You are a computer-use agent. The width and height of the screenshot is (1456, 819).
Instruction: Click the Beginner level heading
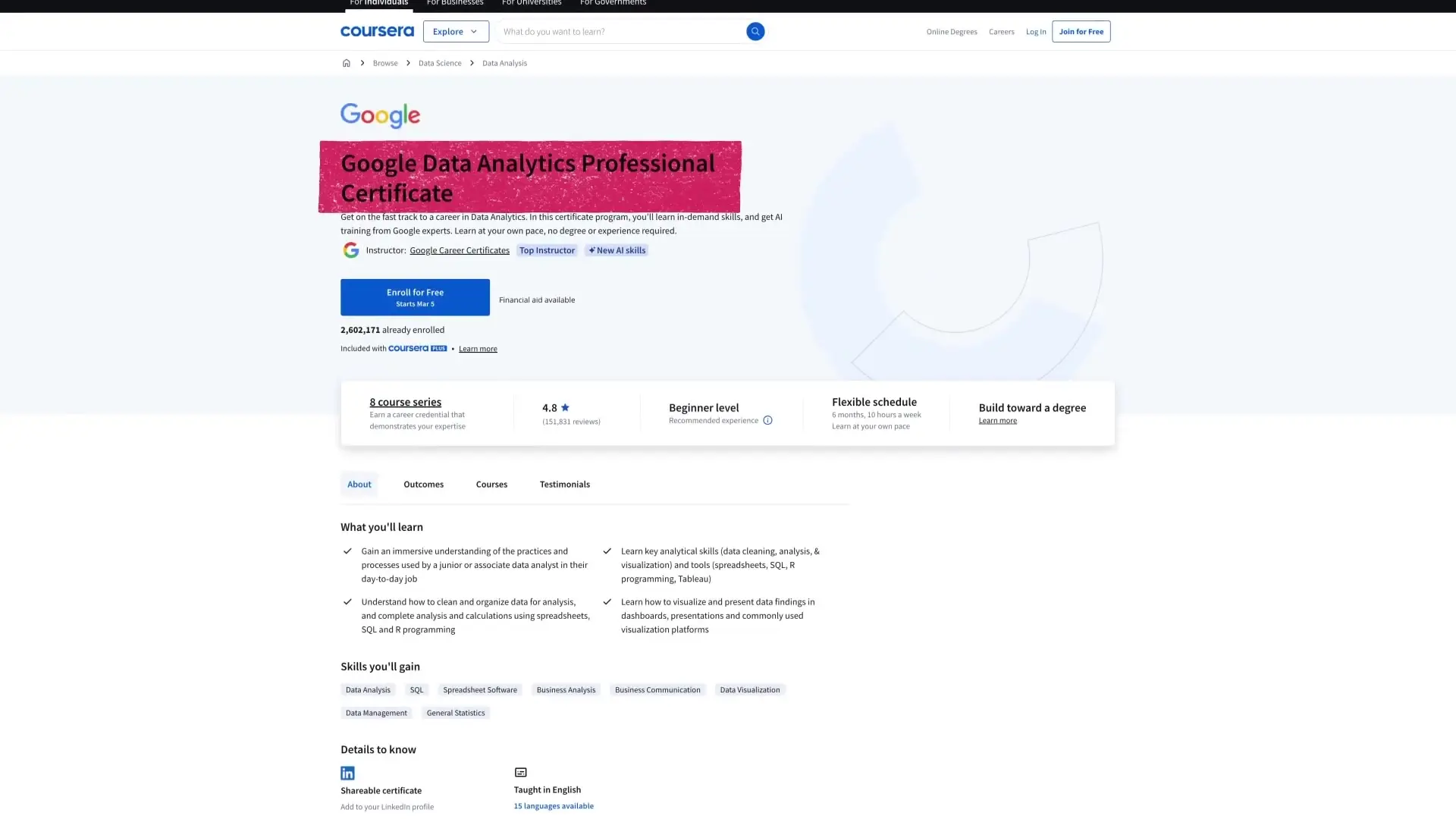pyautogui.click(x=704, y=407)
